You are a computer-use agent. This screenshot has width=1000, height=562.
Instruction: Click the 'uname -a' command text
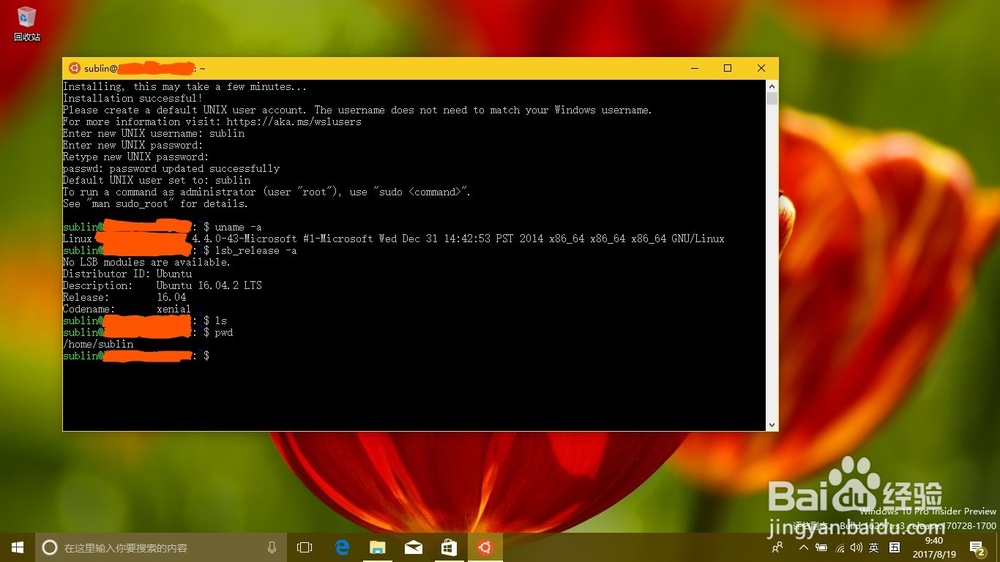[x=238, y=227]
